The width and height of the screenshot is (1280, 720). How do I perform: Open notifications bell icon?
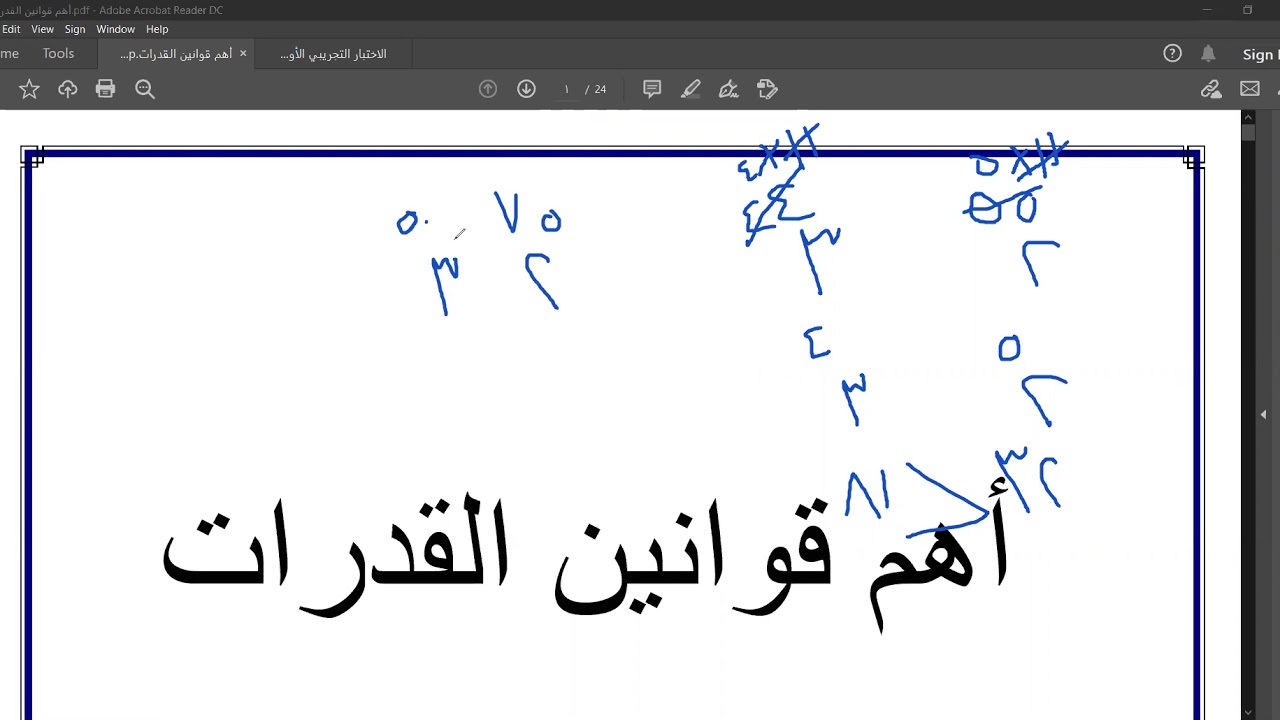(x=1208, y=54)
